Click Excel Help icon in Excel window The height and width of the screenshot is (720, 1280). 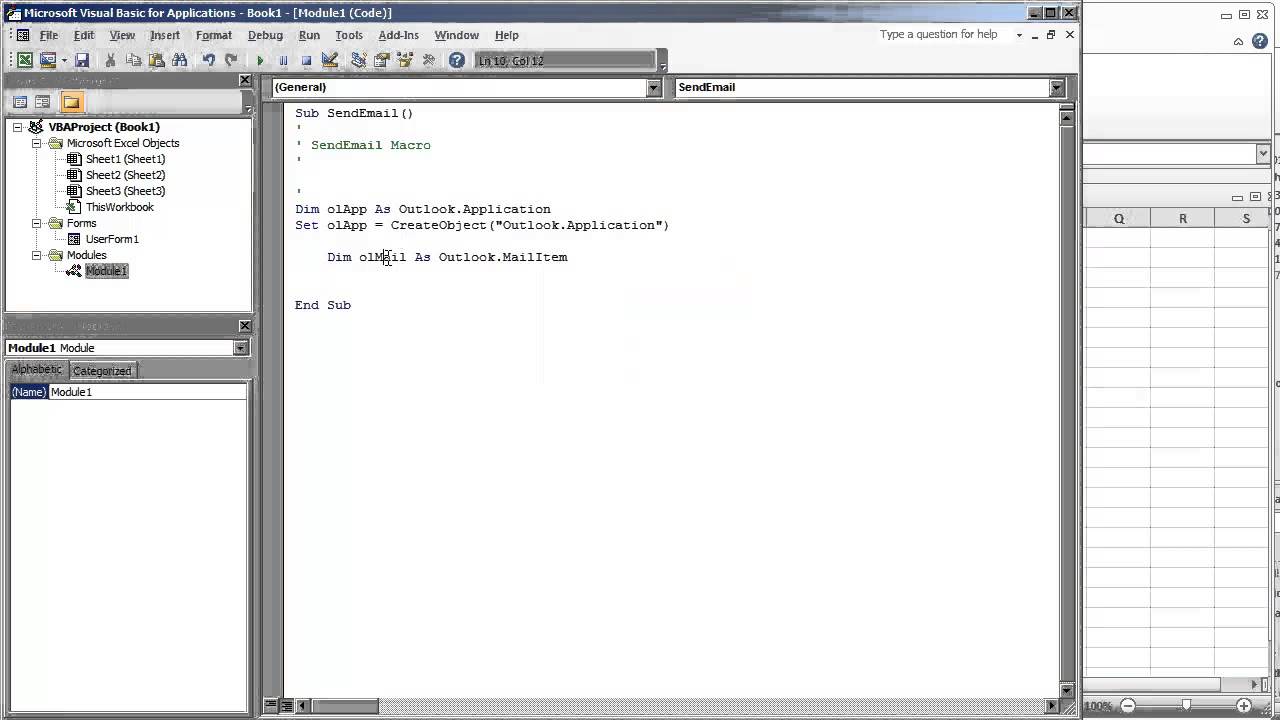click(x=1260, y=41)
